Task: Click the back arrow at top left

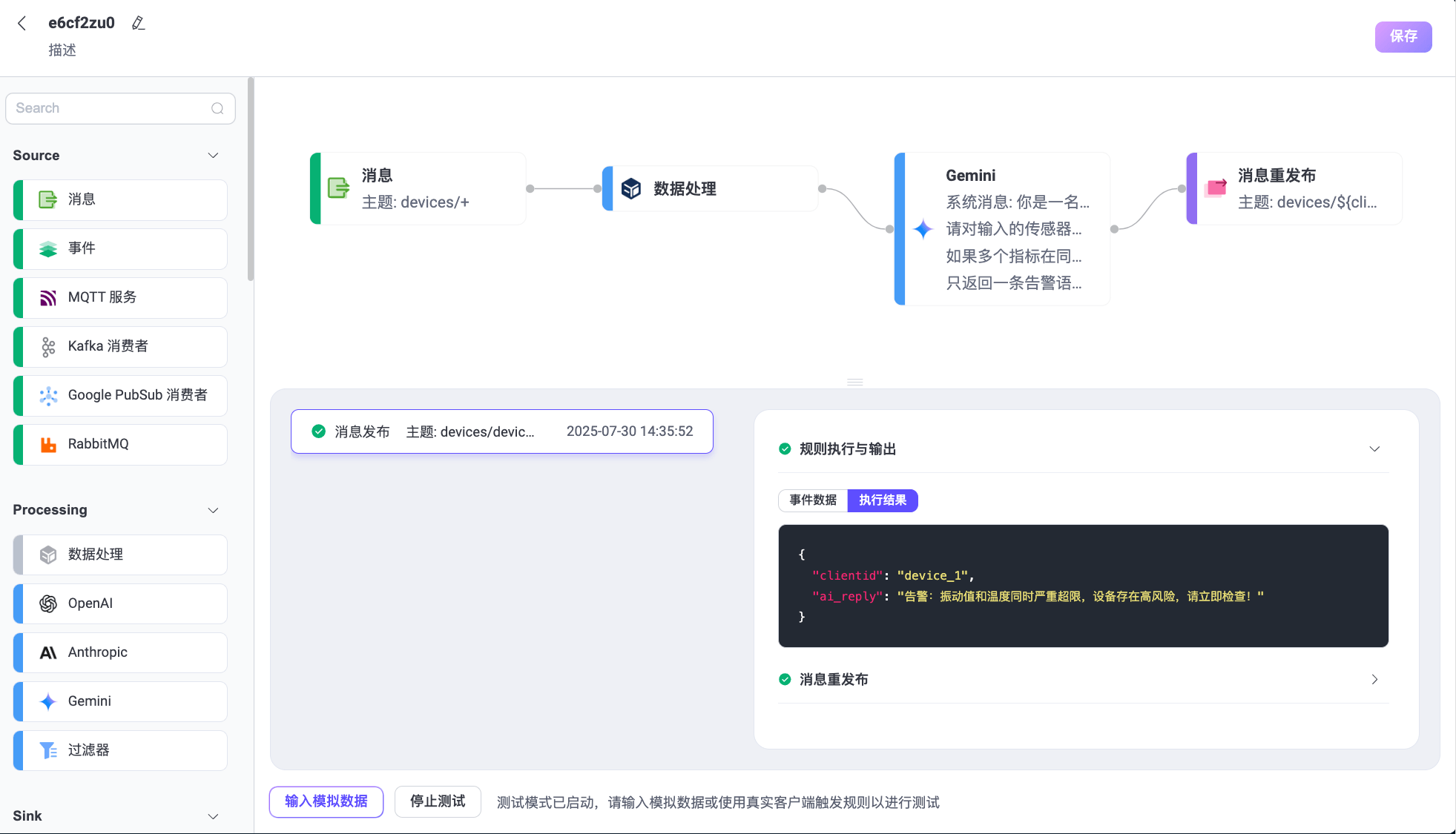Action: pos(22,23)
